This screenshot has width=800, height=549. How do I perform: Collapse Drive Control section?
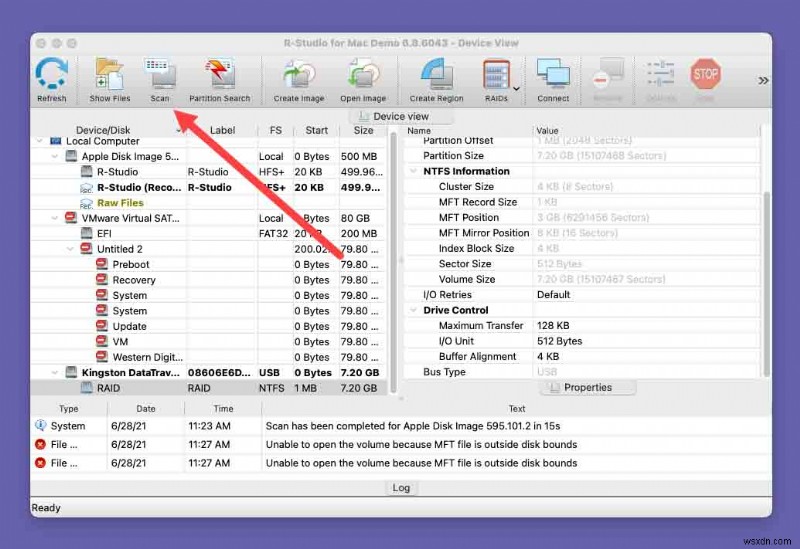pyautogui.click(x=413, y=310)
